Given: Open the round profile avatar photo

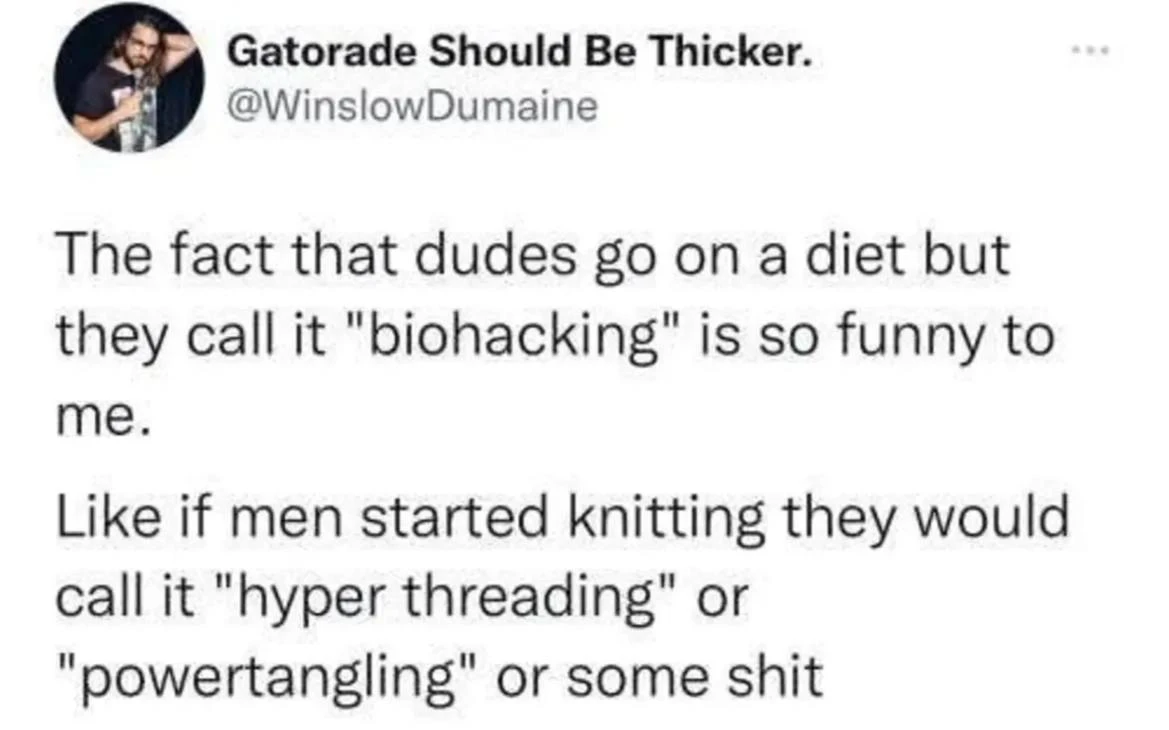Looking at the screenshot, I should coord(129,77).
